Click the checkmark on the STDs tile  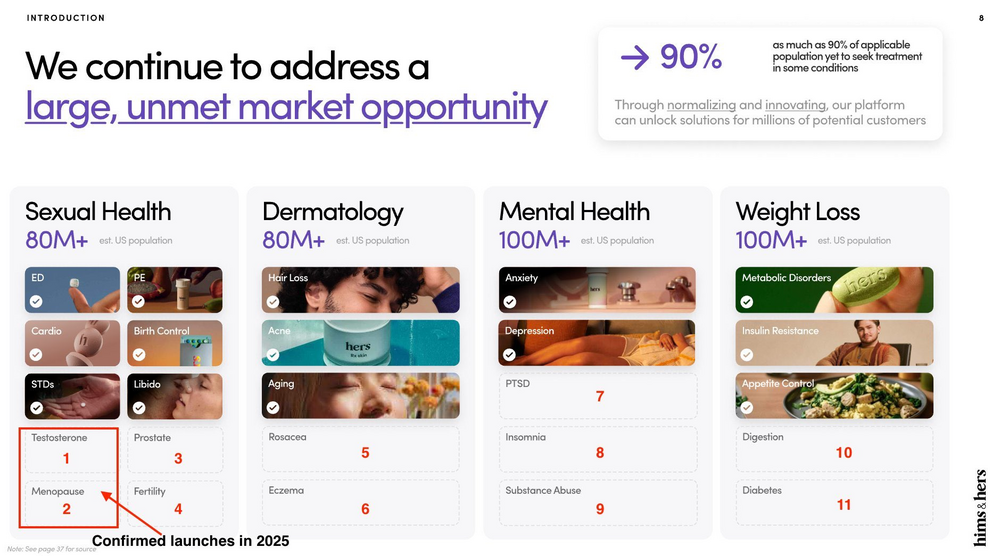[x=36, y=407]
